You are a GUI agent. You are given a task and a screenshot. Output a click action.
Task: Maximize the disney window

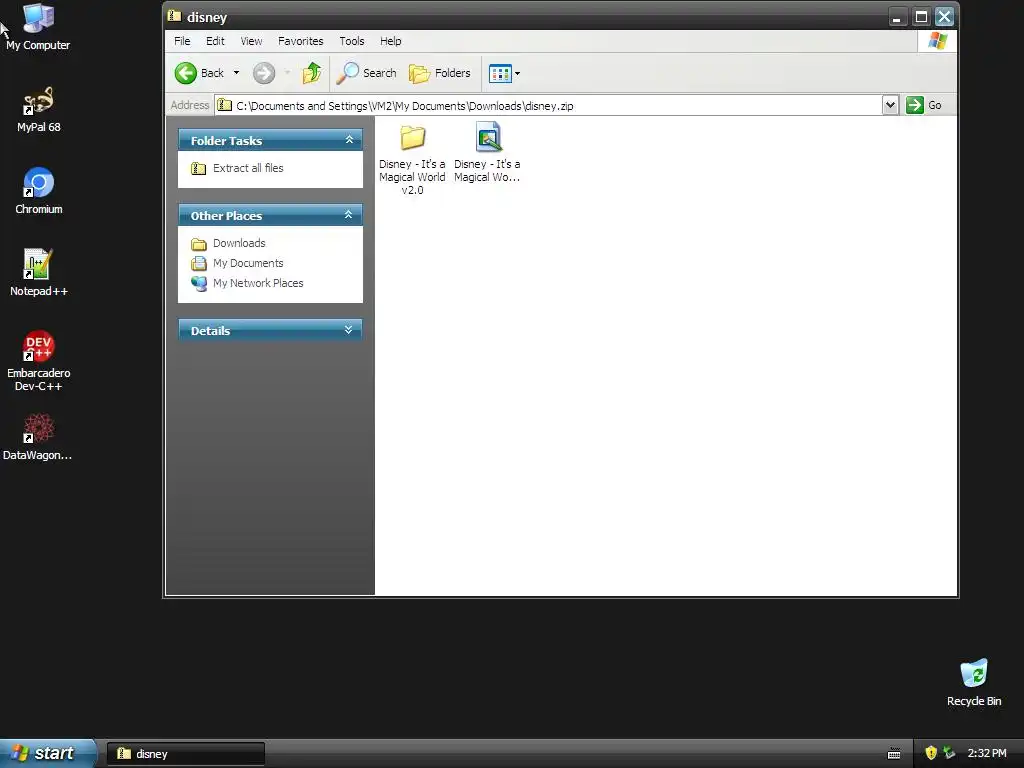click(x=921, y=17)
